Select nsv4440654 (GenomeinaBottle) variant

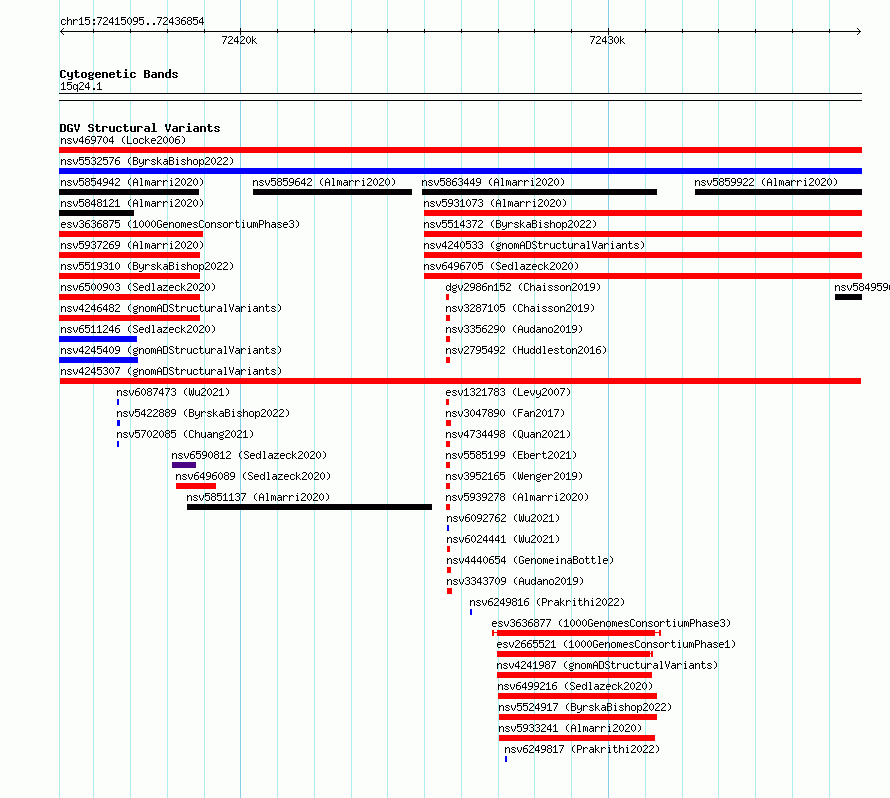click(530, 560)
